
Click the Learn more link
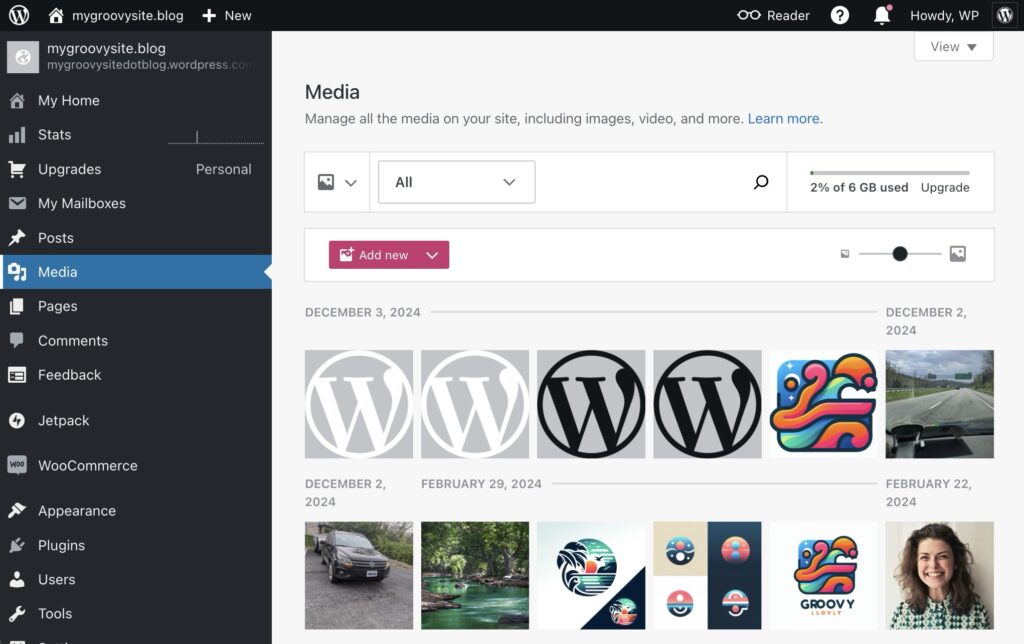tap(785, 118)
